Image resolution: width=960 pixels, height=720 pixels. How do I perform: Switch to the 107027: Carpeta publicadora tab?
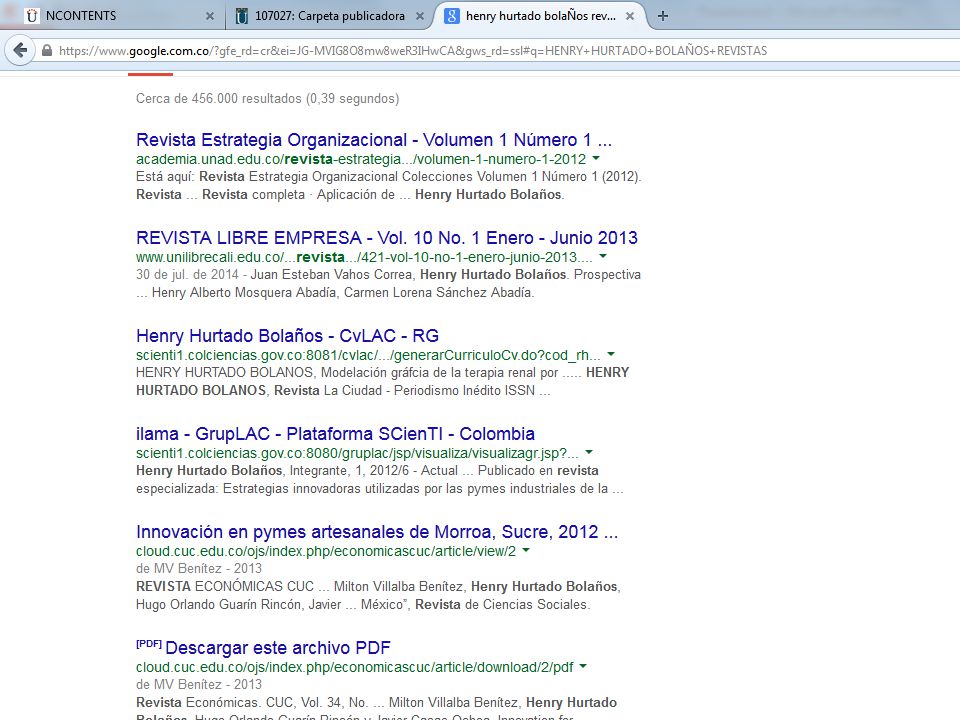(329, 16)
